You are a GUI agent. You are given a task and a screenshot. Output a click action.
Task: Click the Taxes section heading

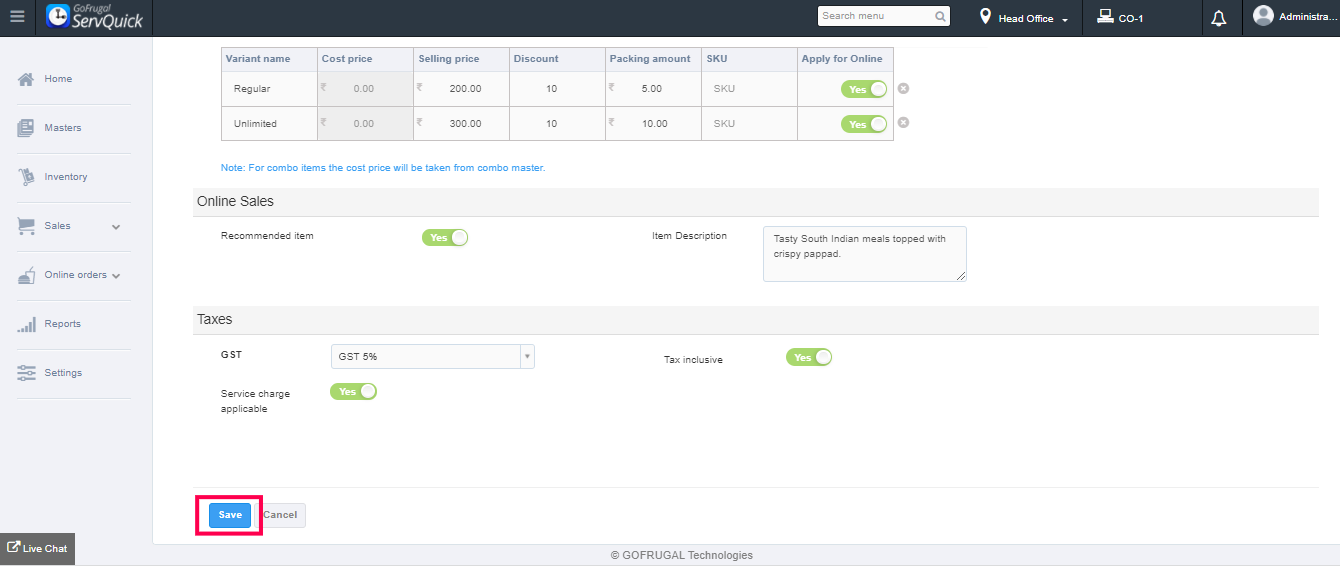click(x=214, y=320)
